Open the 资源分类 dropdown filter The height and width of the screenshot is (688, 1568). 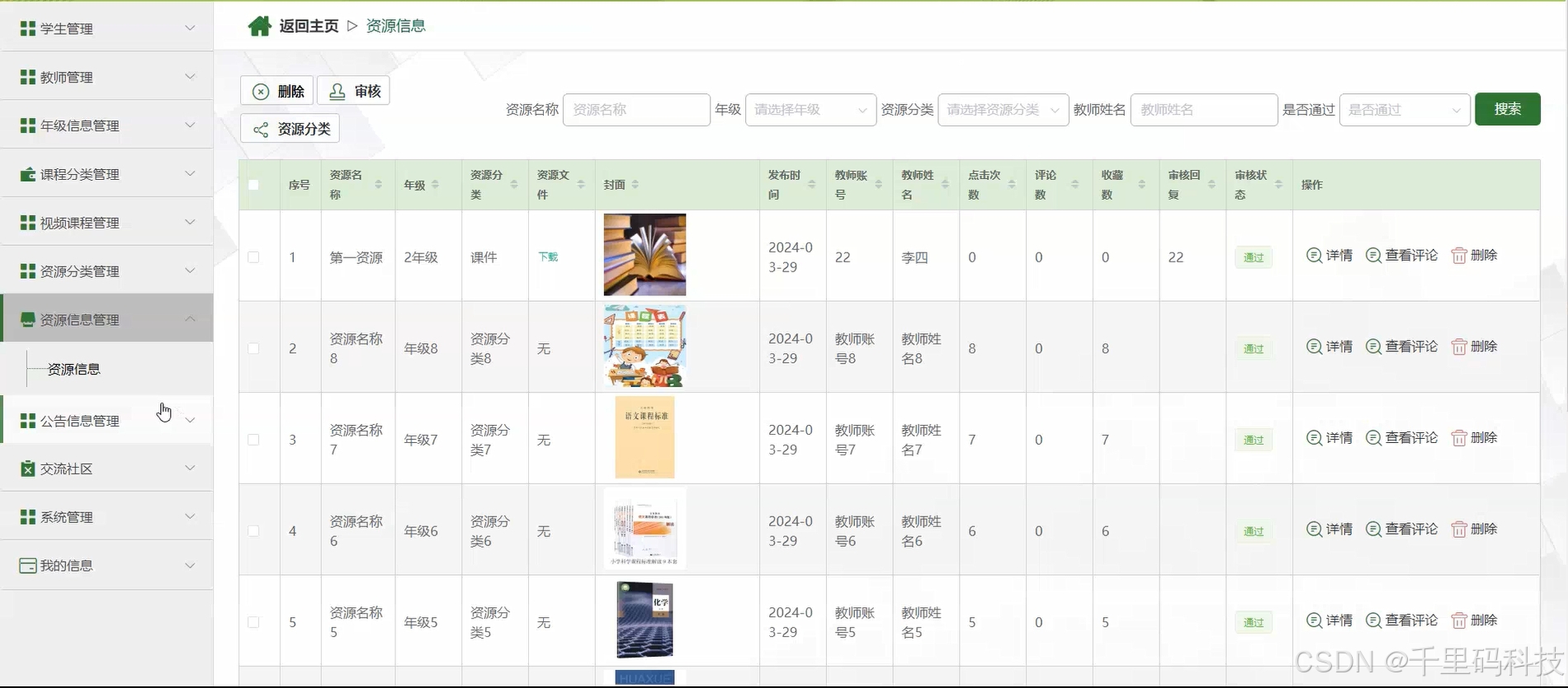(1003, 110)
